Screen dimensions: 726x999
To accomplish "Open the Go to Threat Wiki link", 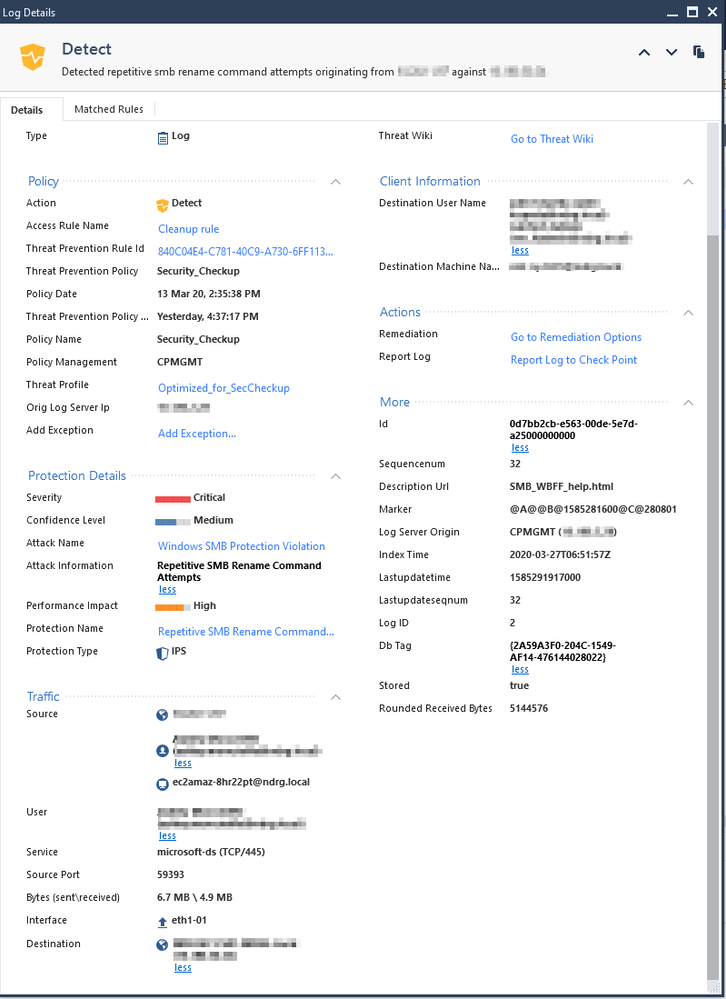I will pos(552,139).
